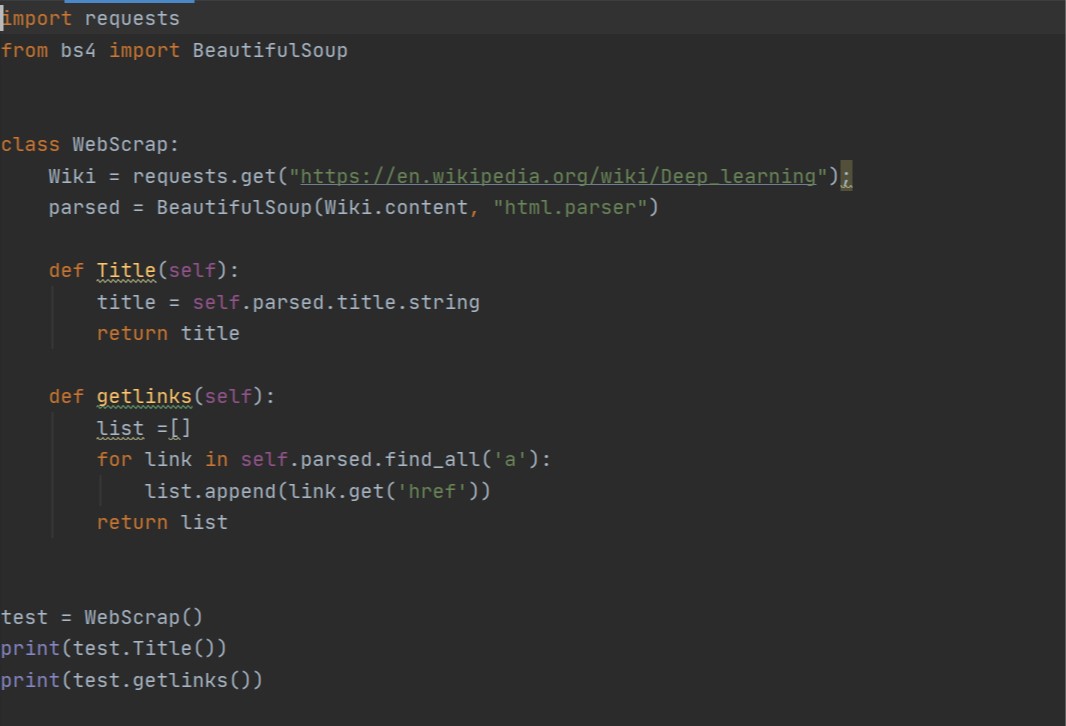
Task: Click 'self.parsed.title.string' expression
Action: (336, 302)
